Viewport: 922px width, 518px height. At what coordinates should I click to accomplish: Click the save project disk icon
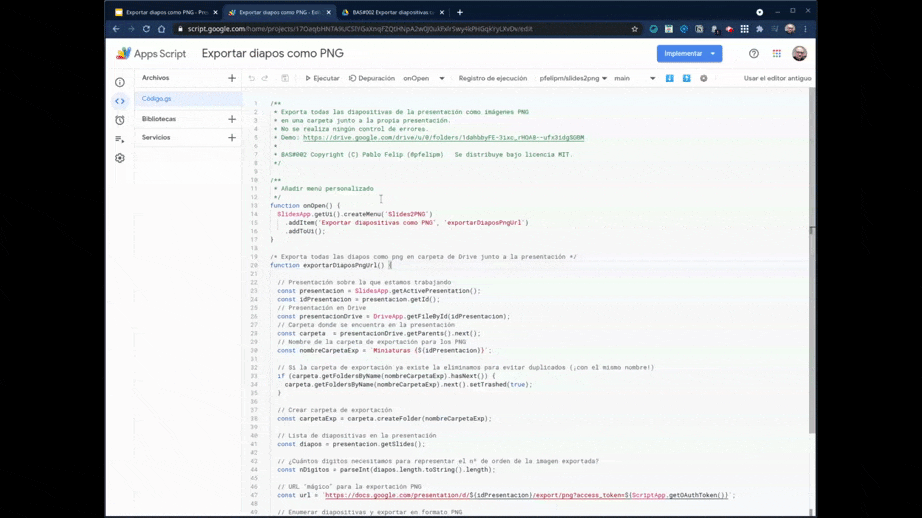point(285,78)
